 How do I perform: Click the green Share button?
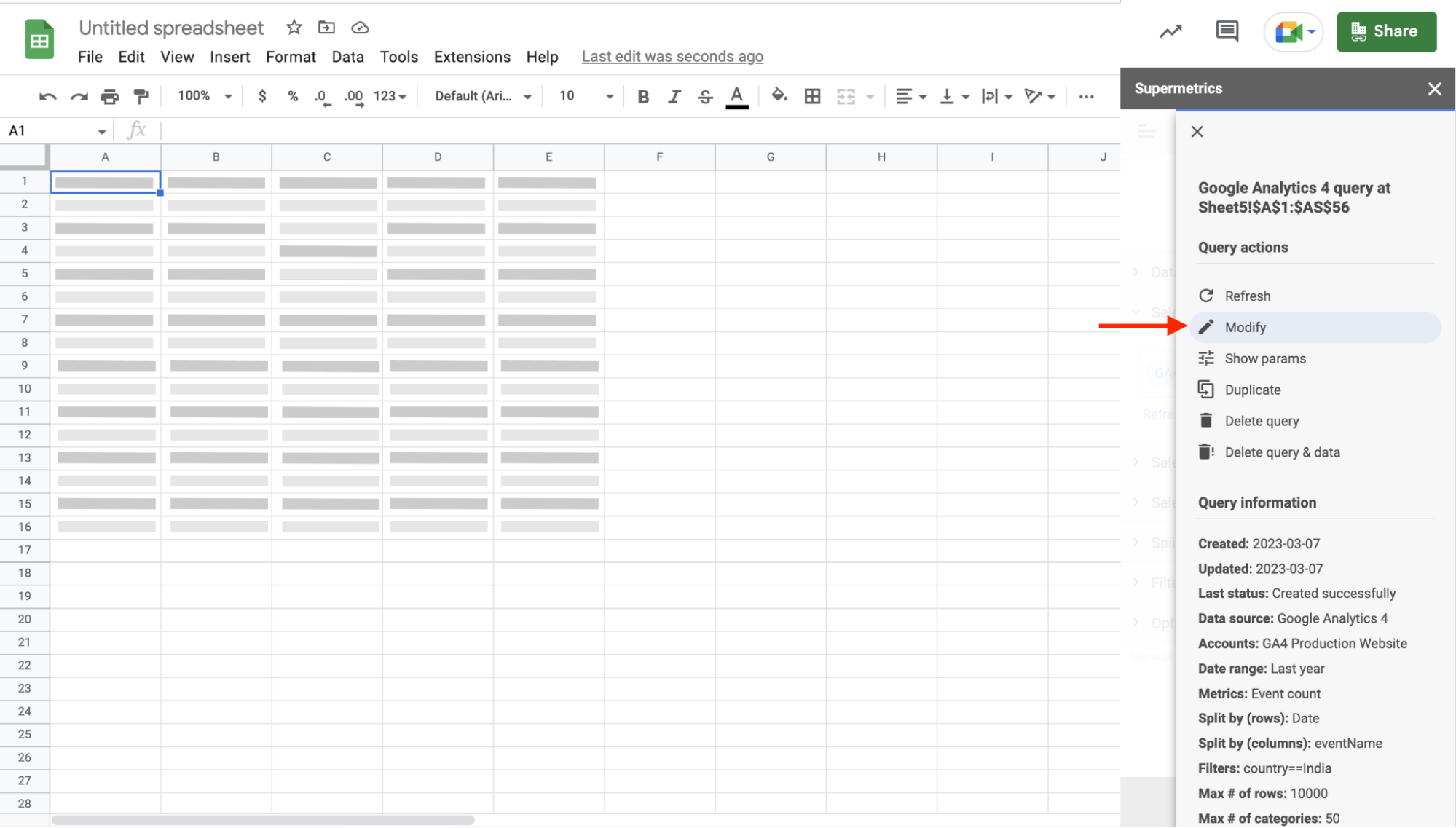click(1386, 31)
